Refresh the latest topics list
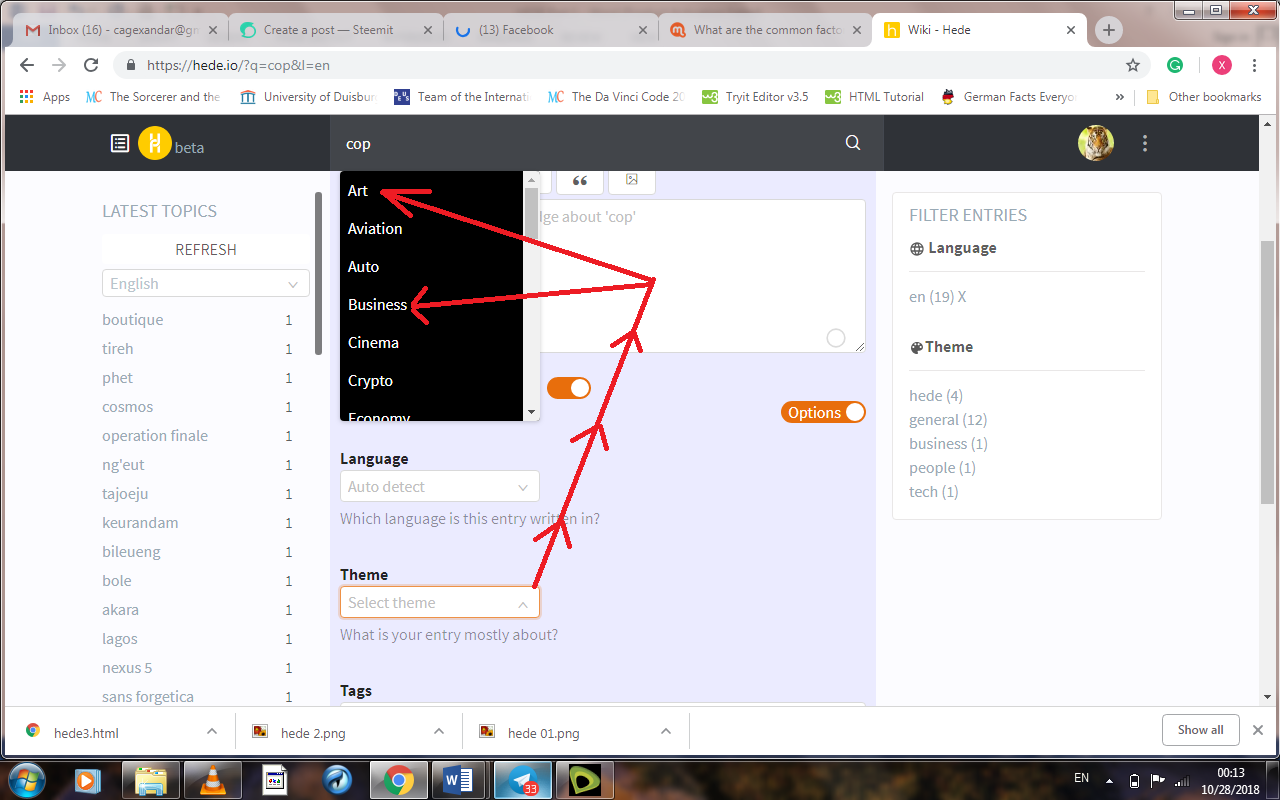The height and width of the screenshot is (800, 1280). 206,250
